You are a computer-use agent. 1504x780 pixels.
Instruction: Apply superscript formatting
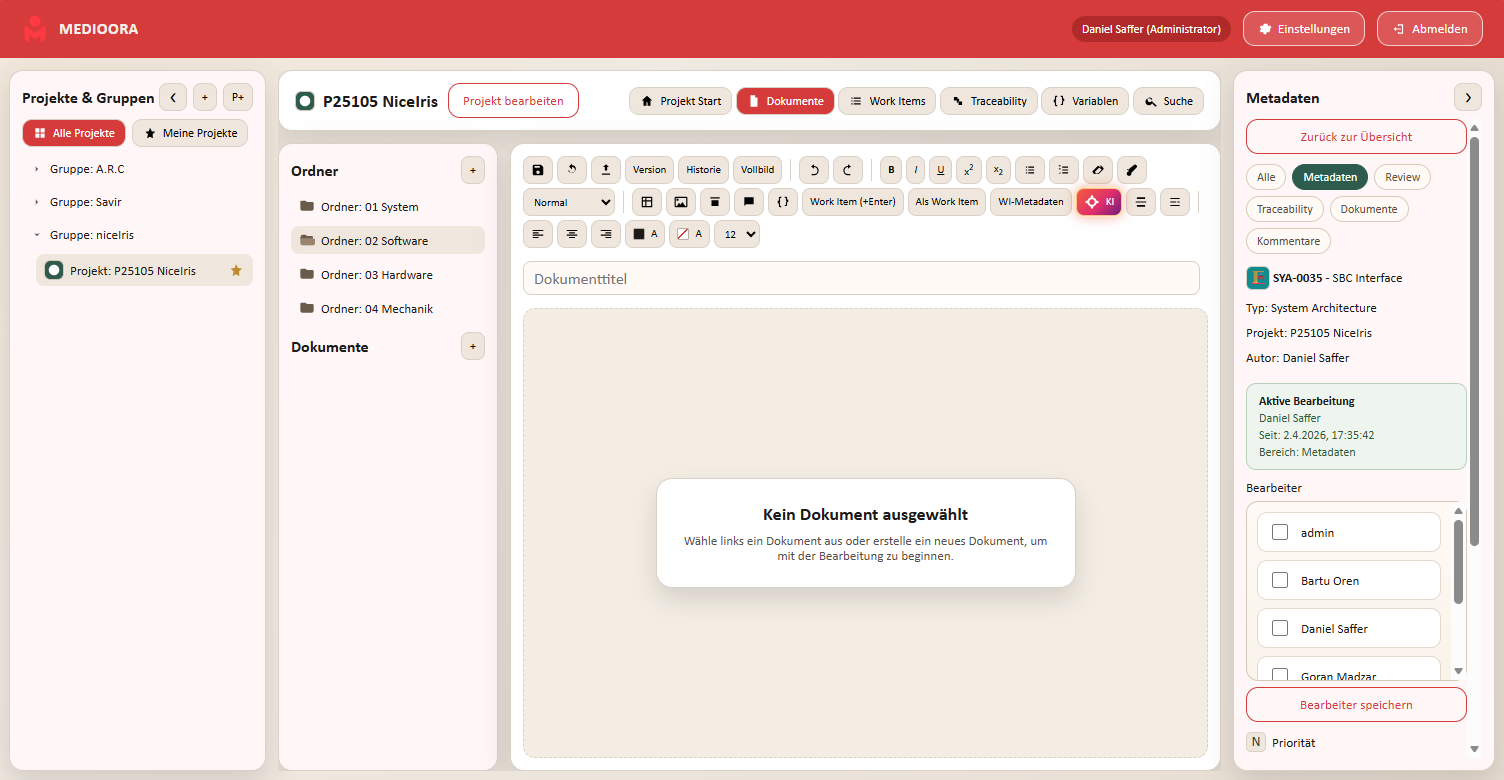point(968,170)
